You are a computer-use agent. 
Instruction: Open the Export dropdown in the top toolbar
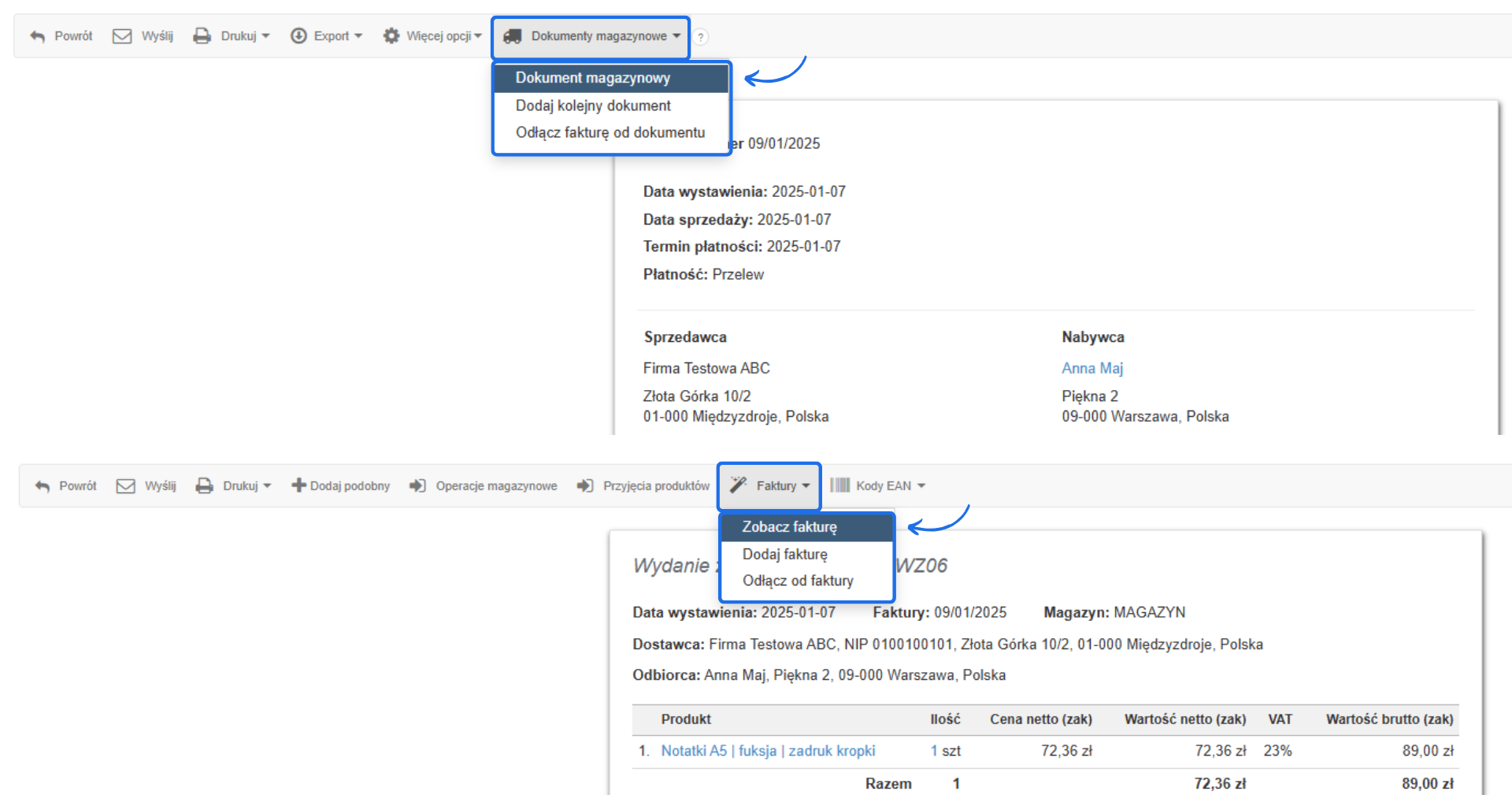(x=326, y=36)
